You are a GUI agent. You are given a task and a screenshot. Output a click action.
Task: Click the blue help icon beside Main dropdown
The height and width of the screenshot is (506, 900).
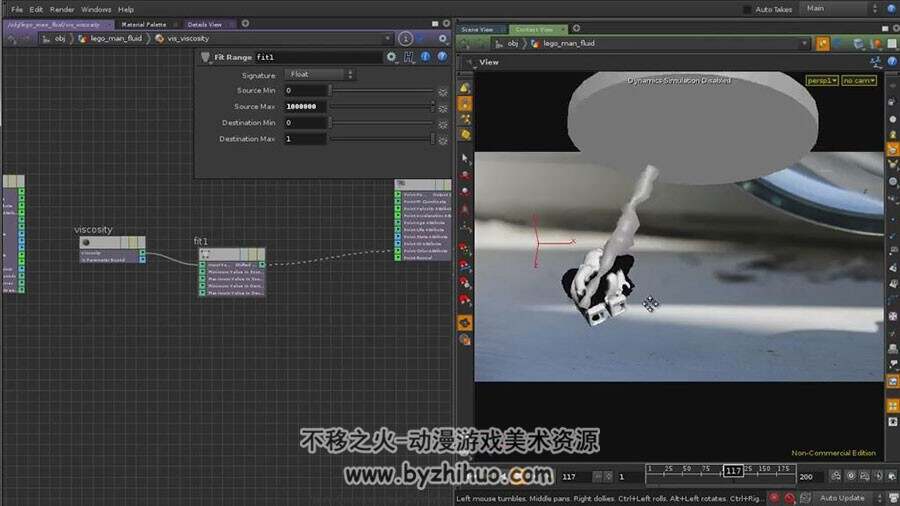892,9
